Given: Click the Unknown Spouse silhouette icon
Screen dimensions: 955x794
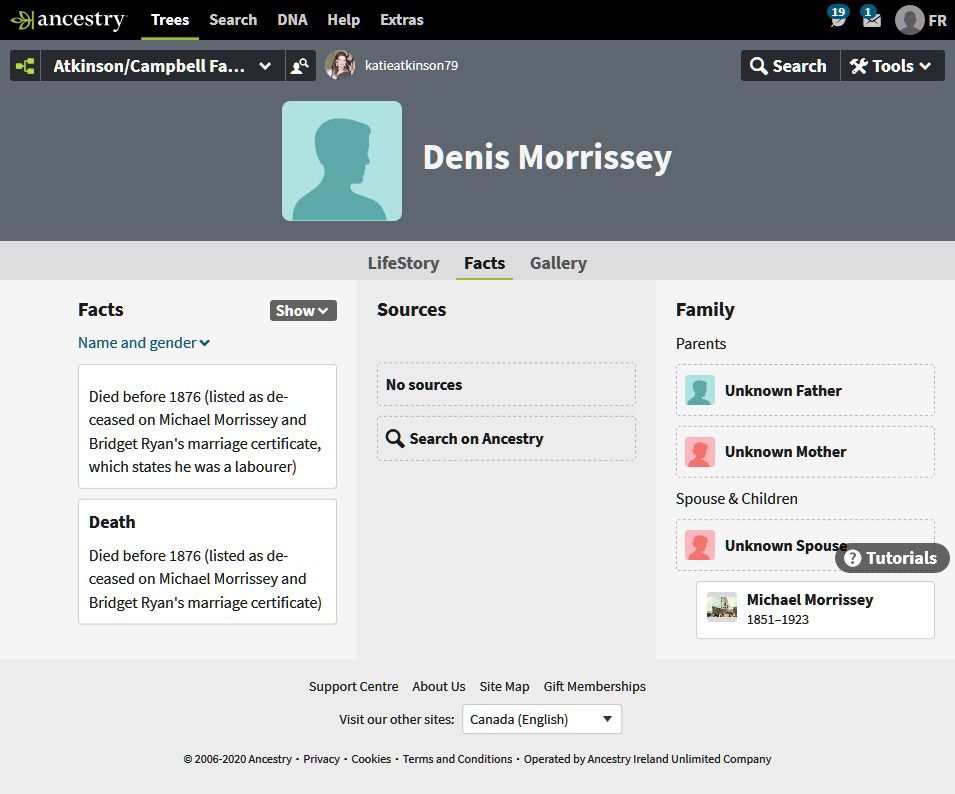Looking at the screenshot, I should 700,545.
